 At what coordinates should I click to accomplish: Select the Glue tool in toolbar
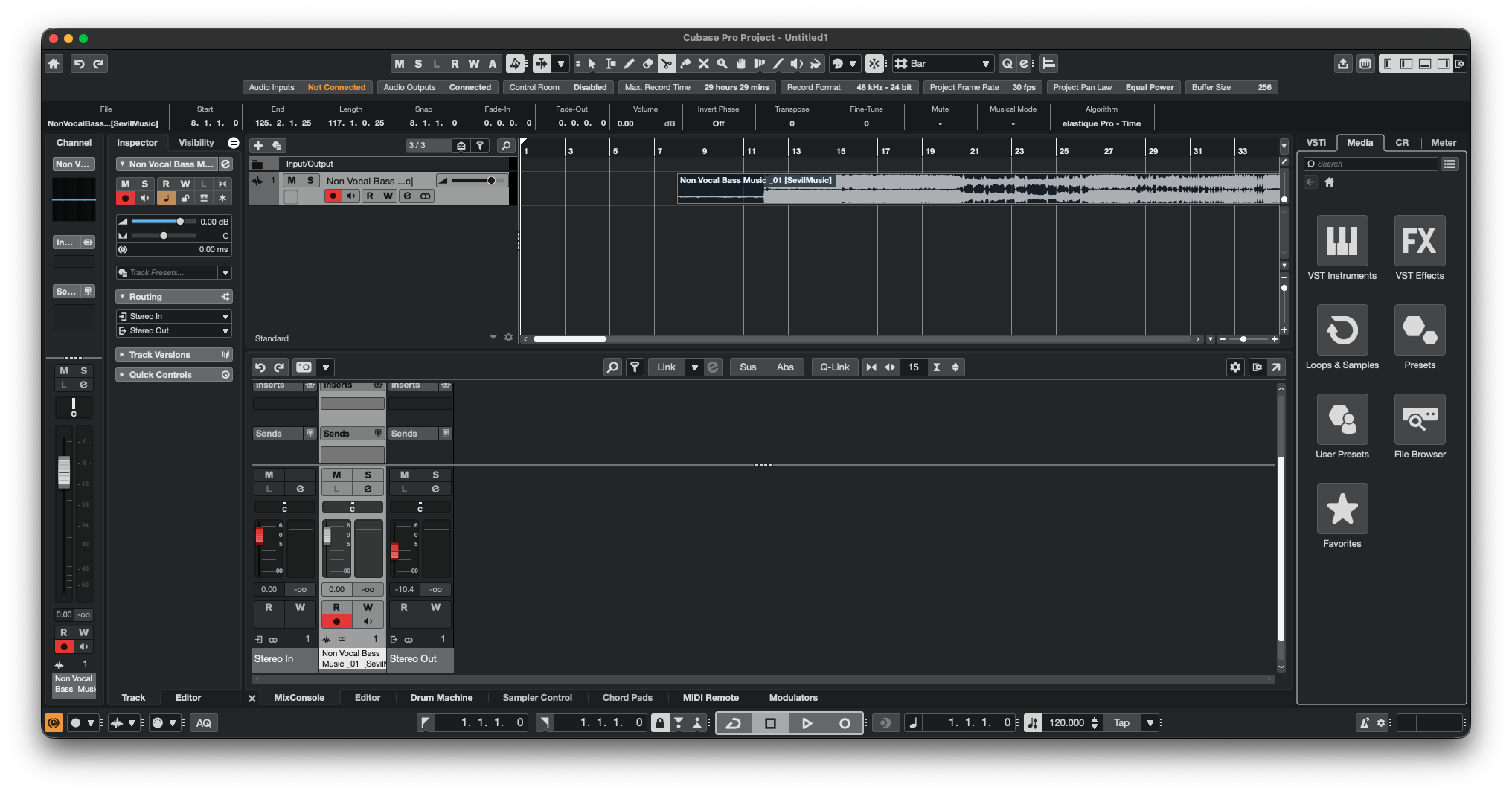(x=685, y=64)
